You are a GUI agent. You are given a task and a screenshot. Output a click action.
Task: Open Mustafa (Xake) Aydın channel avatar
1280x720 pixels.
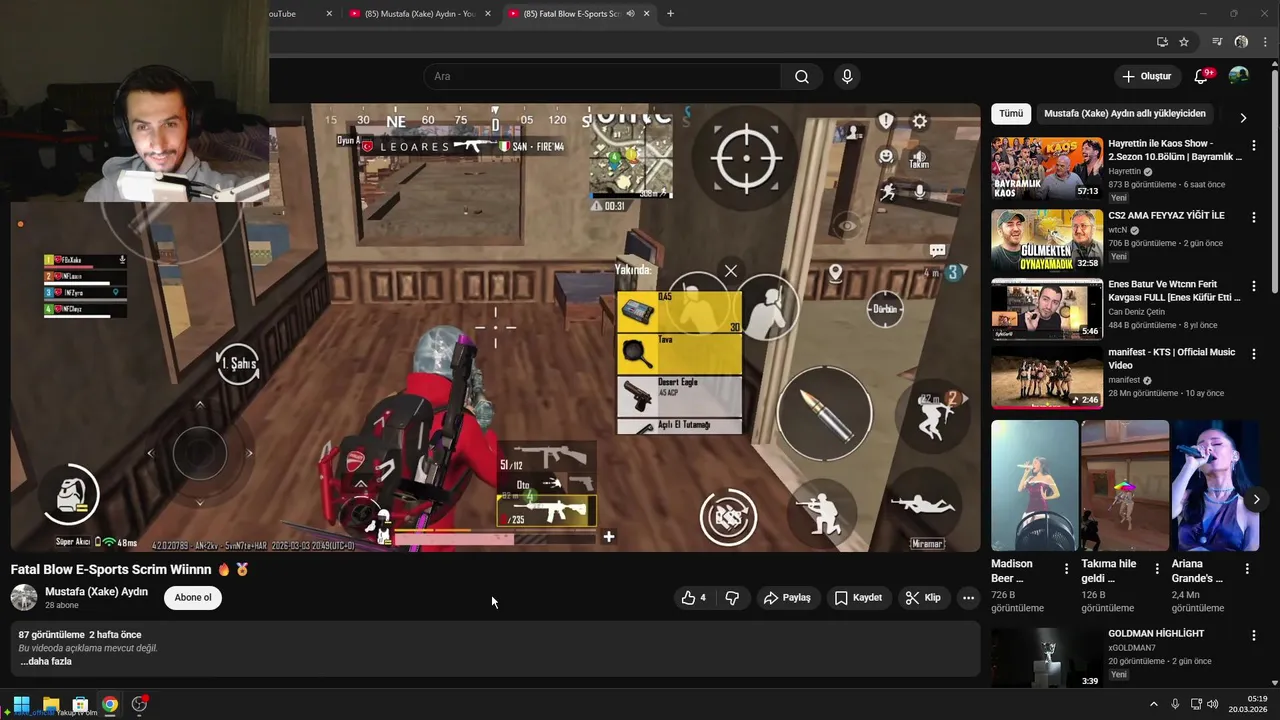(24, 597)
